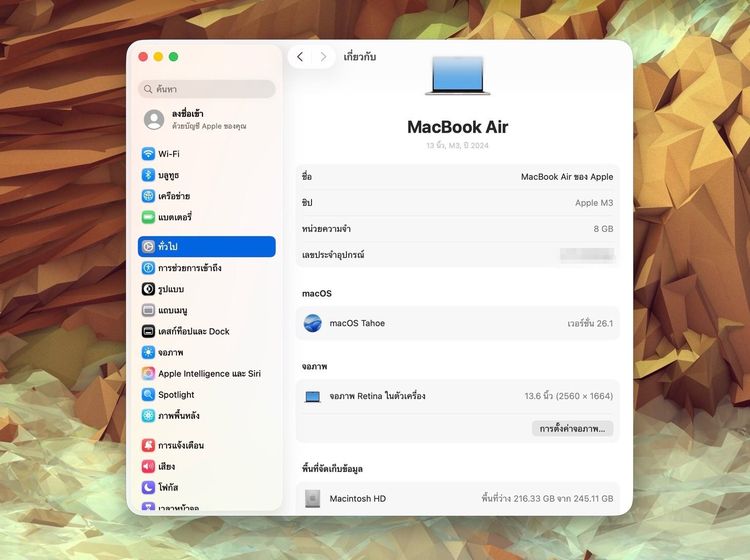Open Apple Intelligence and Siri icon

coord(148,373)
